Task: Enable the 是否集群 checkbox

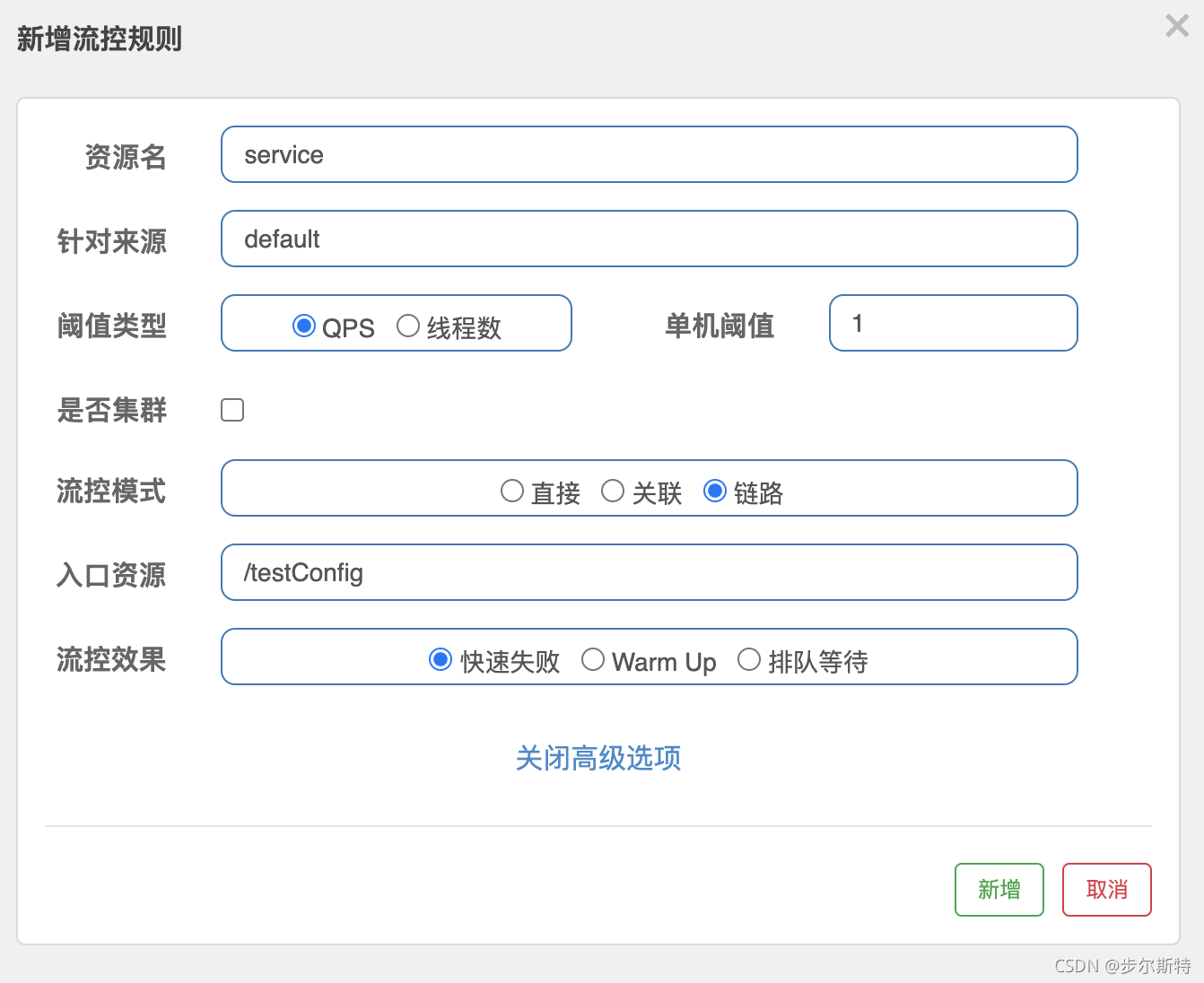Action: pyautogui.click(x=232, y=410)
